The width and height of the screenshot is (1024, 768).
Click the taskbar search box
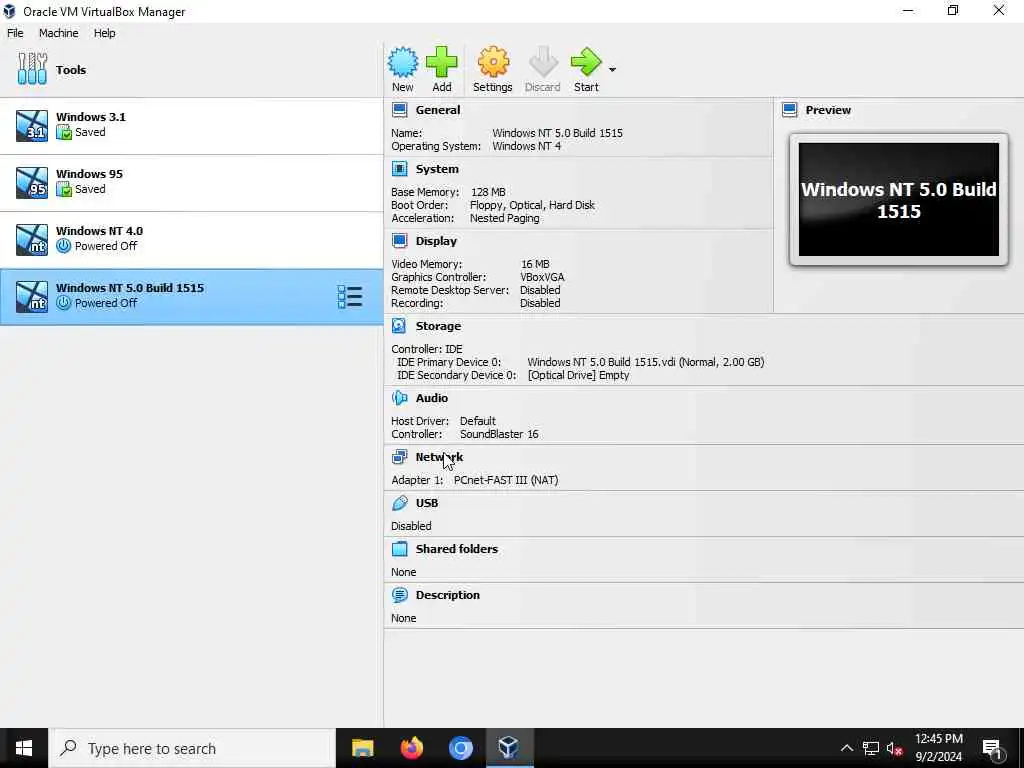click(193, 748)
